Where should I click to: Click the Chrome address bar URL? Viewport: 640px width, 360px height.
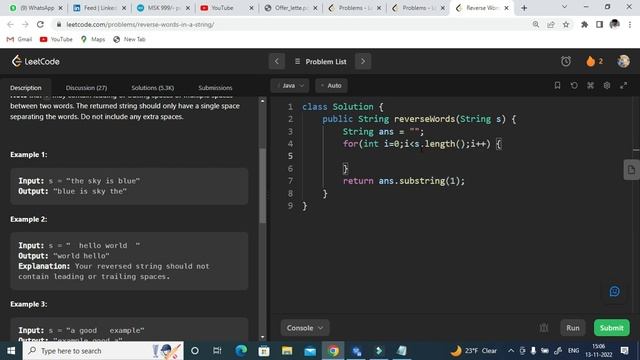coord(140,24)
